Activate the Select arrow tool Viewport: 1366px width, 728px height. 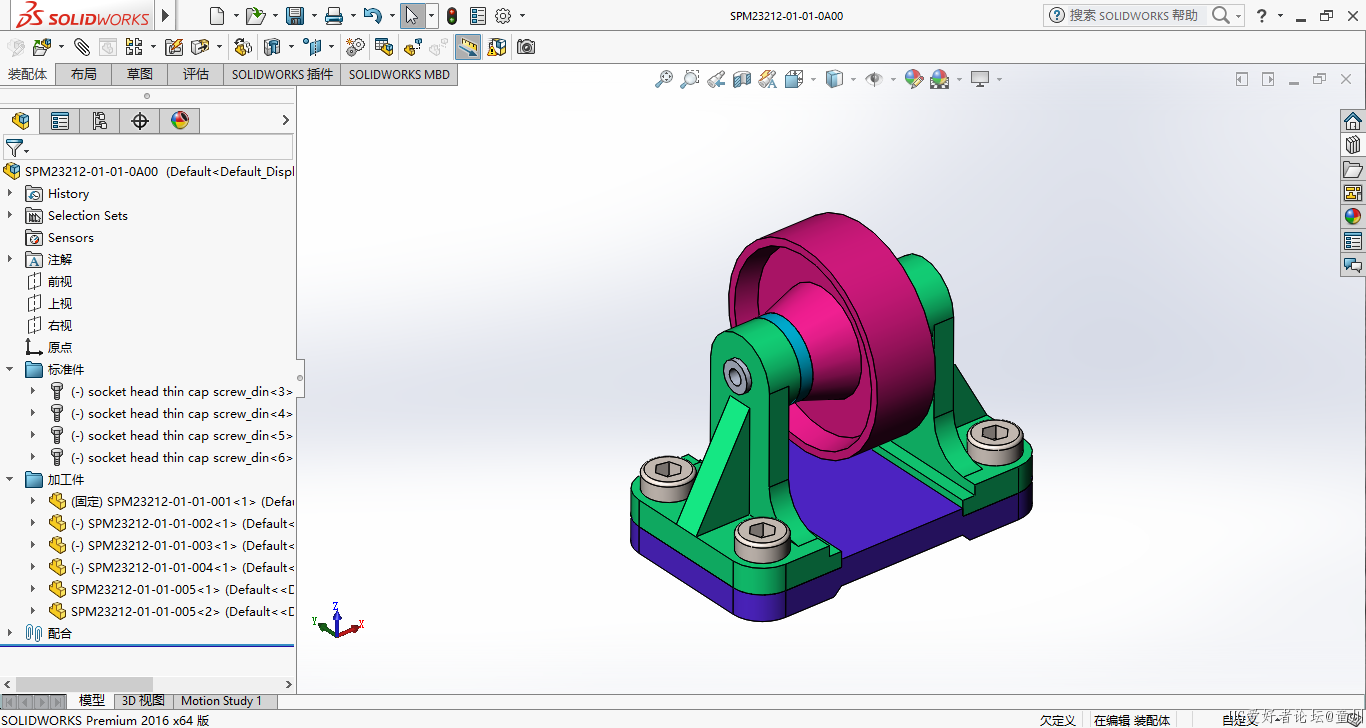coord(411,15)
